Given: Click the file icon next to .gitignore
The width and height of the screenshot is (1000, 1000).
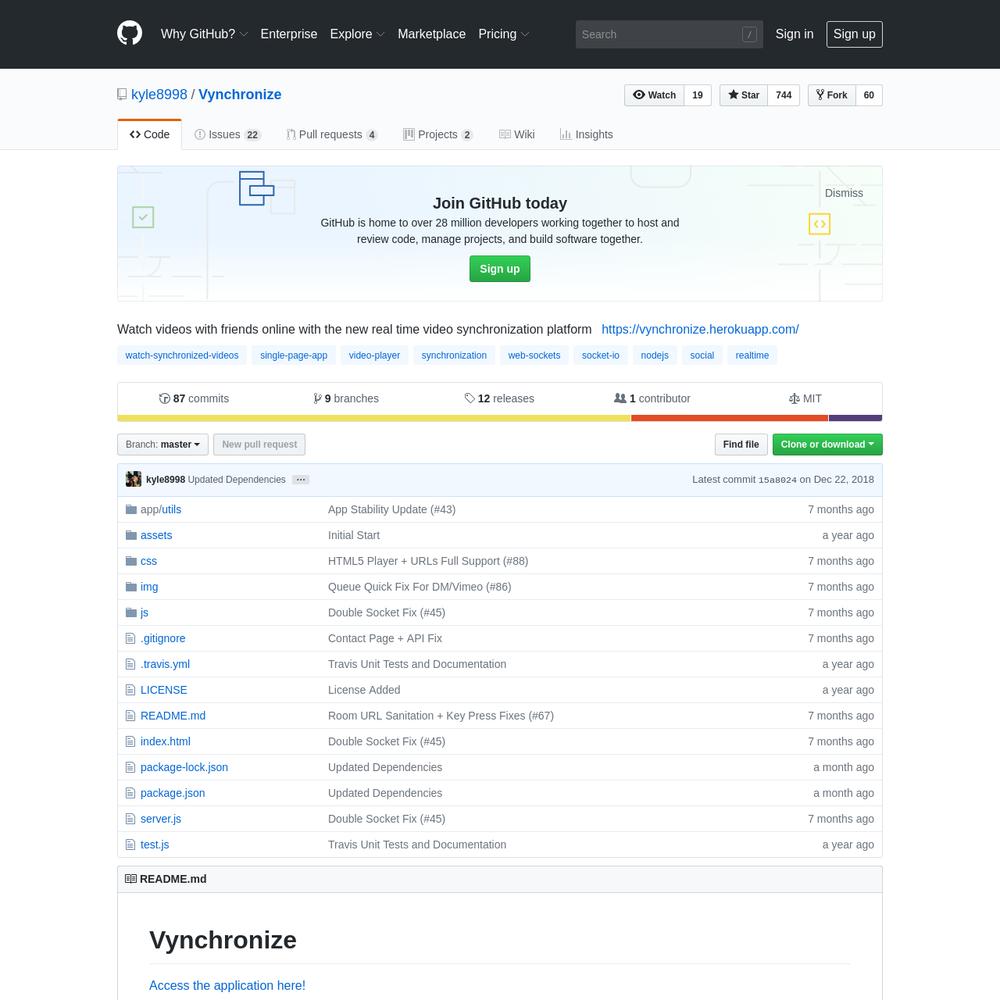Looking at the screenshot, I should [130, 638].
